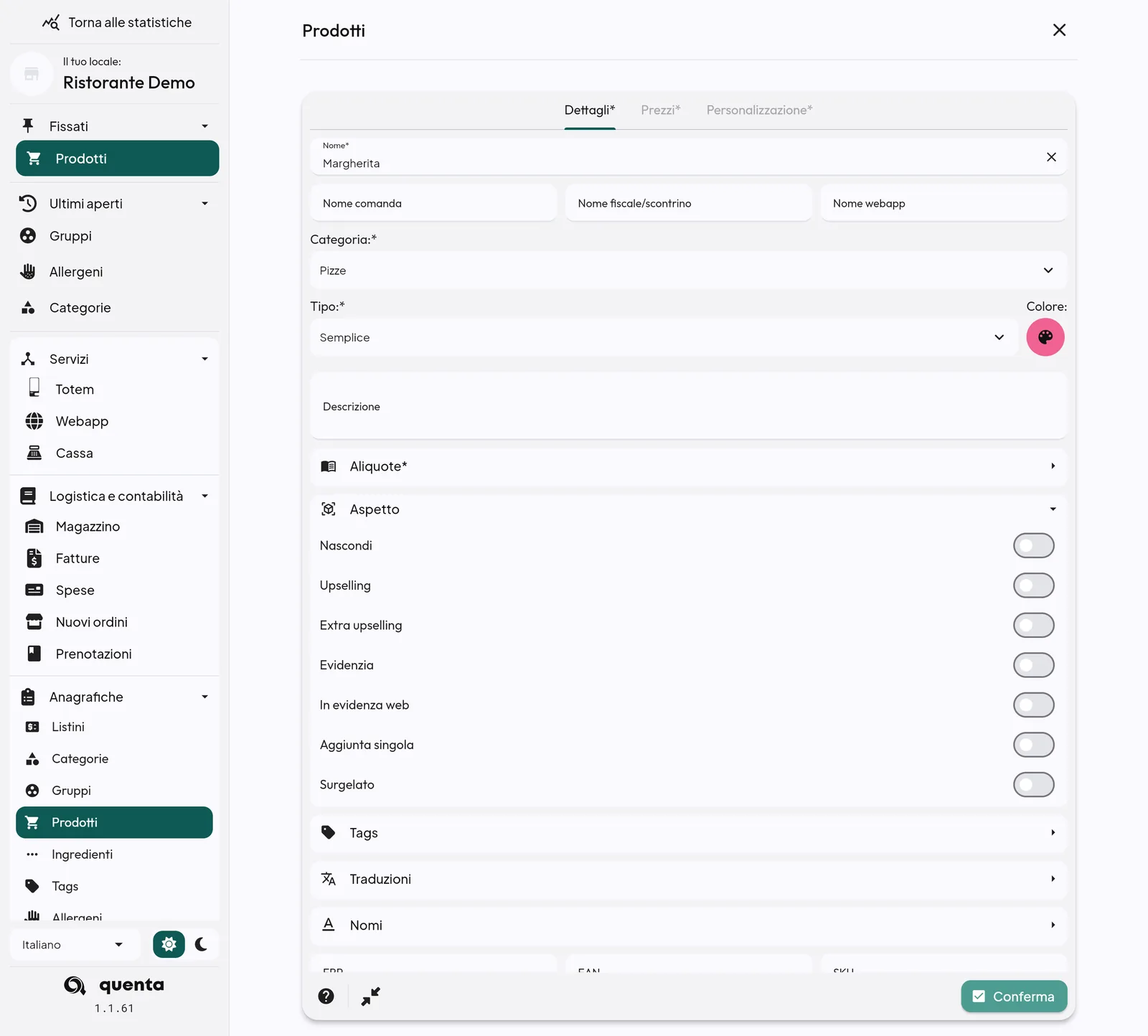Expand the Nomi section
The image size is (1148, 1036).
click(x=688, y=926)
